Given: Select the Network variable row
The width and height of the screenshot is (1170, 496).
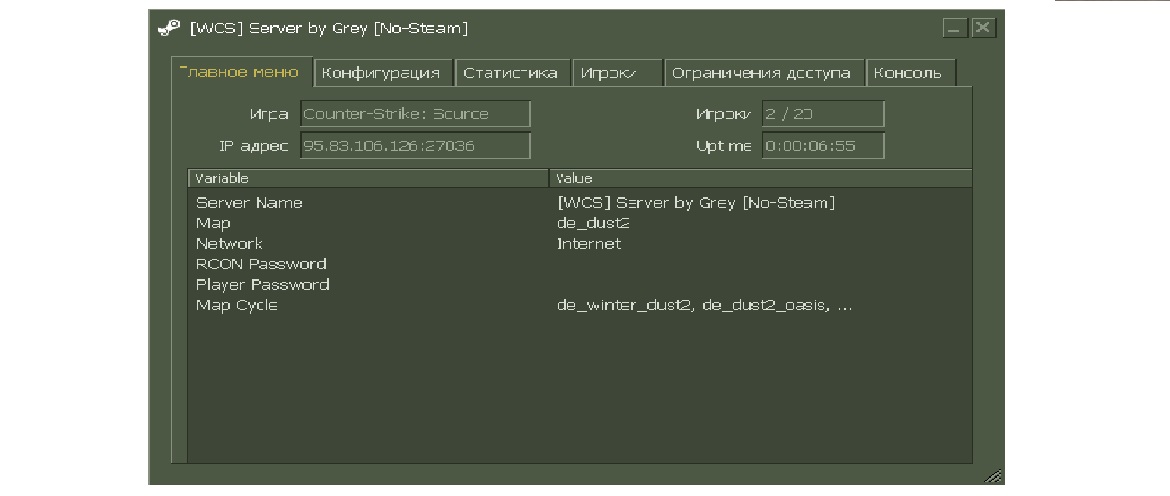Looking at the screenshot, I should tap(580, 244).
